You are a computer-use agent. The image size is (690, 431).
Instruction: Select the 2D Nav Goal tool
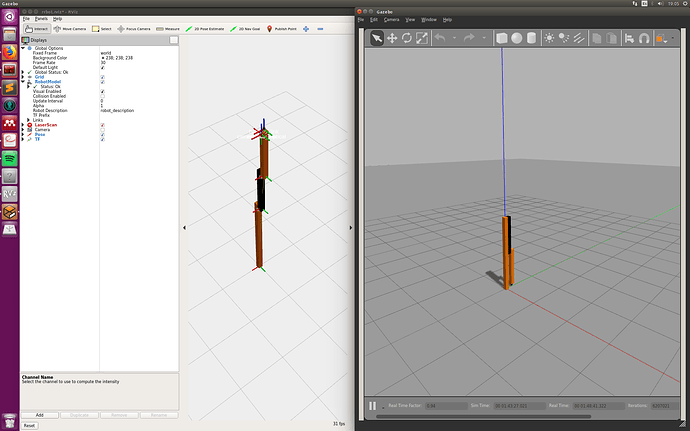point(245,29)
